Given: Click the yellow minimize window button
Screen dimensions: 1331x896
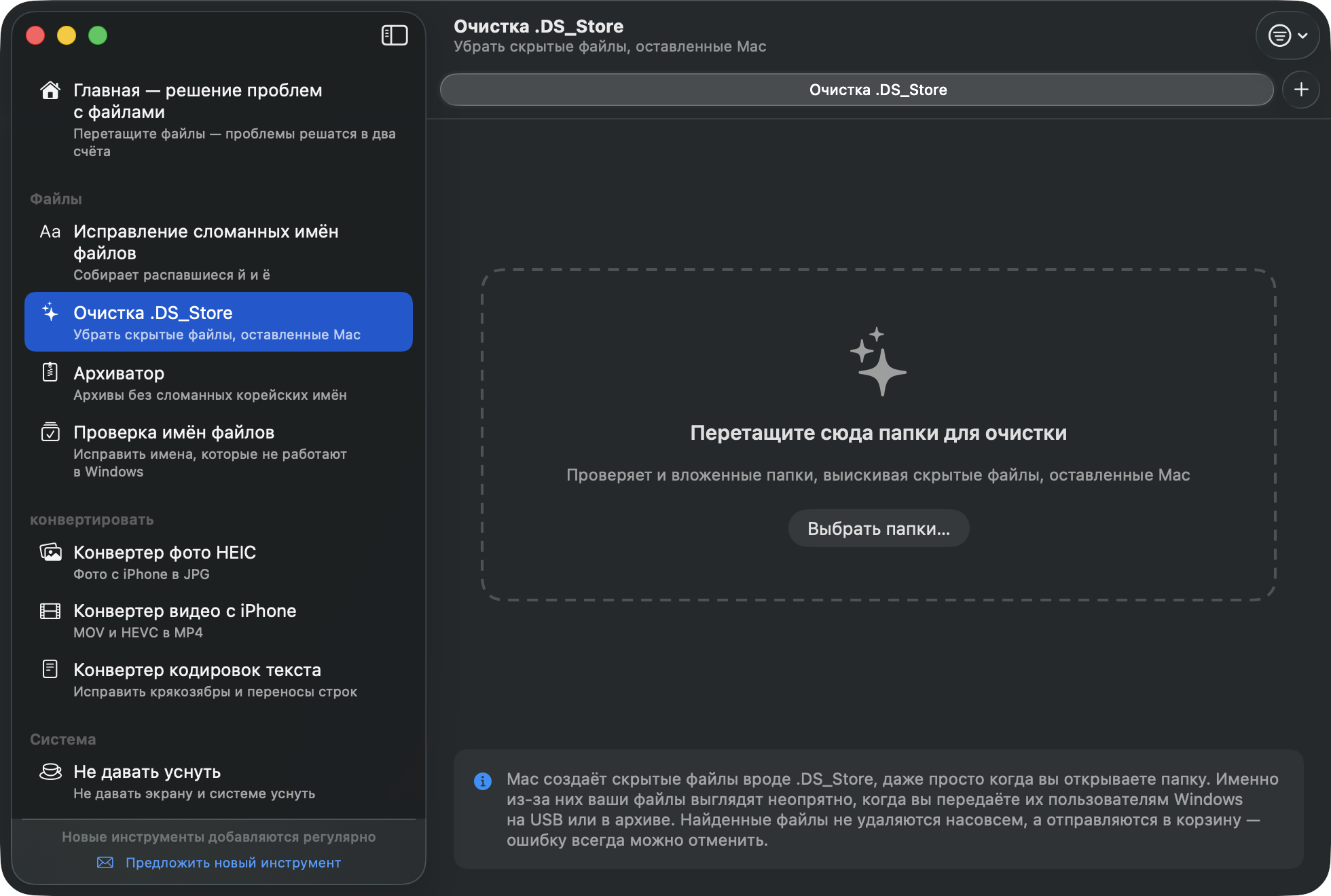Looking at the screenshot, I should pos(67,35).
